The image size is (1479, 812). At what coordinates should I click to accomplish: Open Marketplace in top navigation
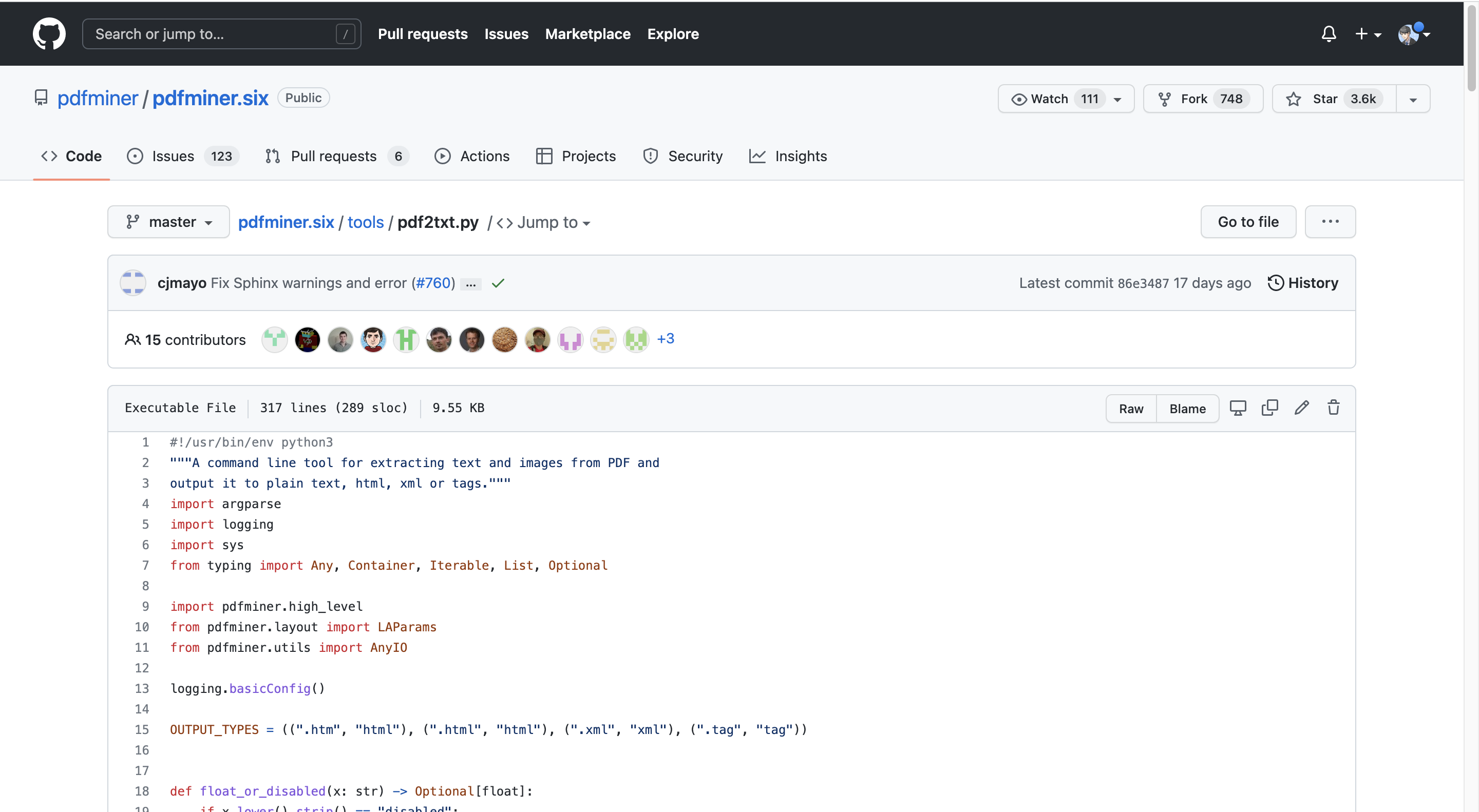tap(587, 34)
